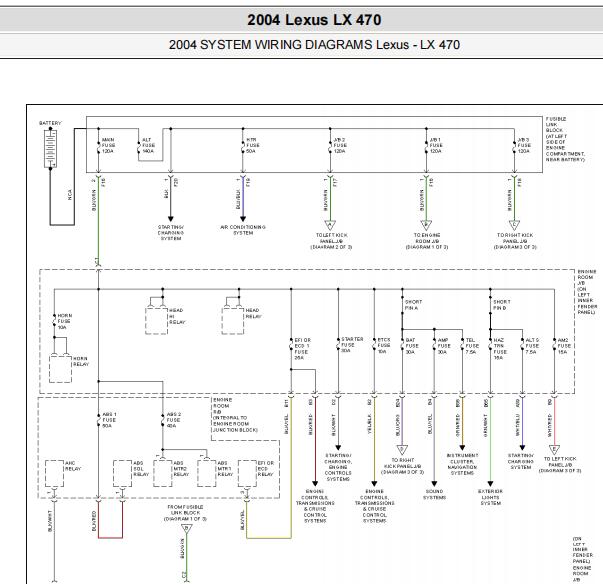Click the 'AIR CONDITIONING SYSTEM' destination text
603x584 pixels.
tap(243, 230)
